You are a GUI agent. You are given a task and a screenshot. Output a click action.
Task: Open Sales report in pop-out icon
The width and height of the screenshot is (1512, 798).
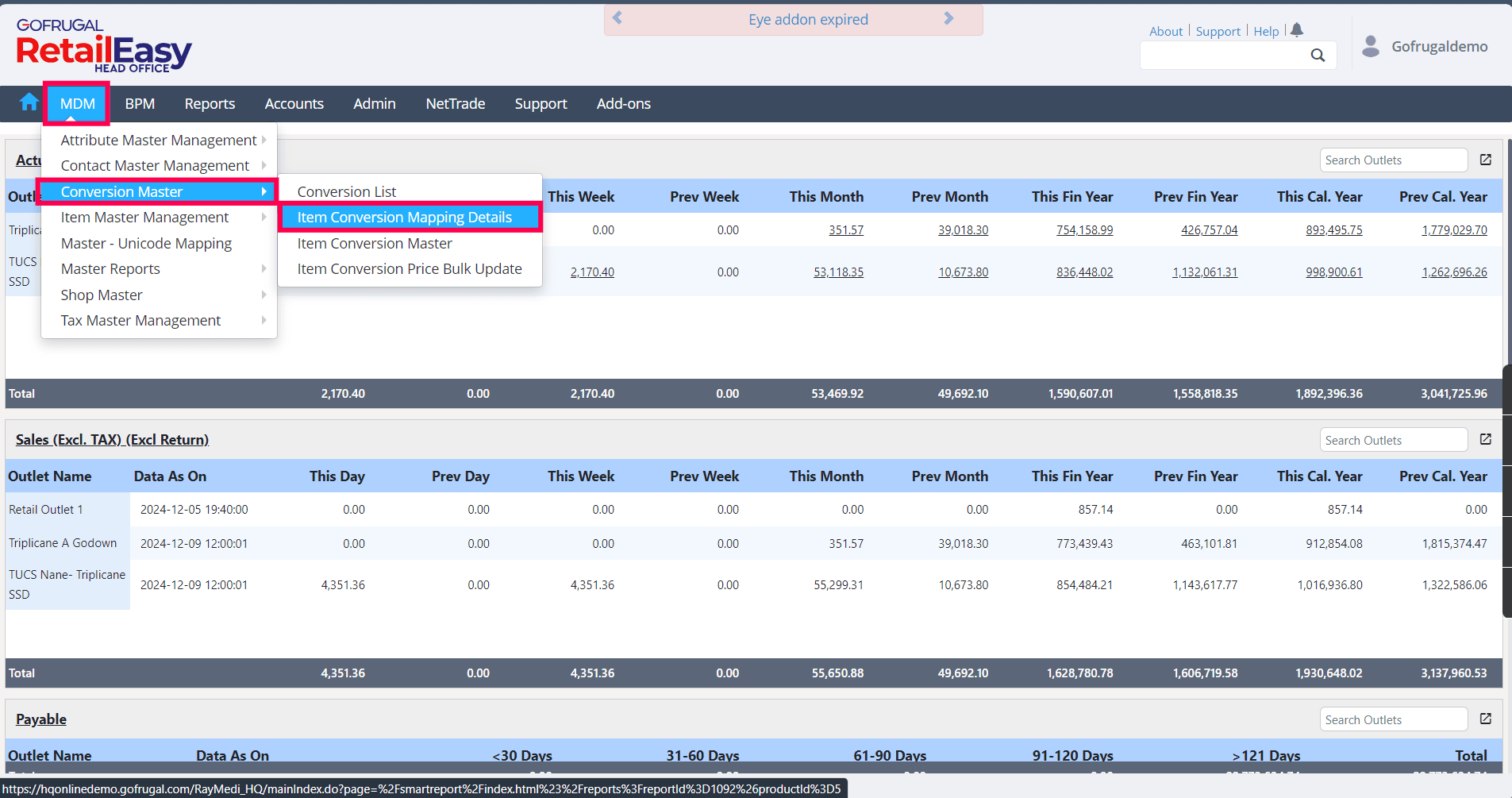pyautogui.click(x=1486, y=440)
